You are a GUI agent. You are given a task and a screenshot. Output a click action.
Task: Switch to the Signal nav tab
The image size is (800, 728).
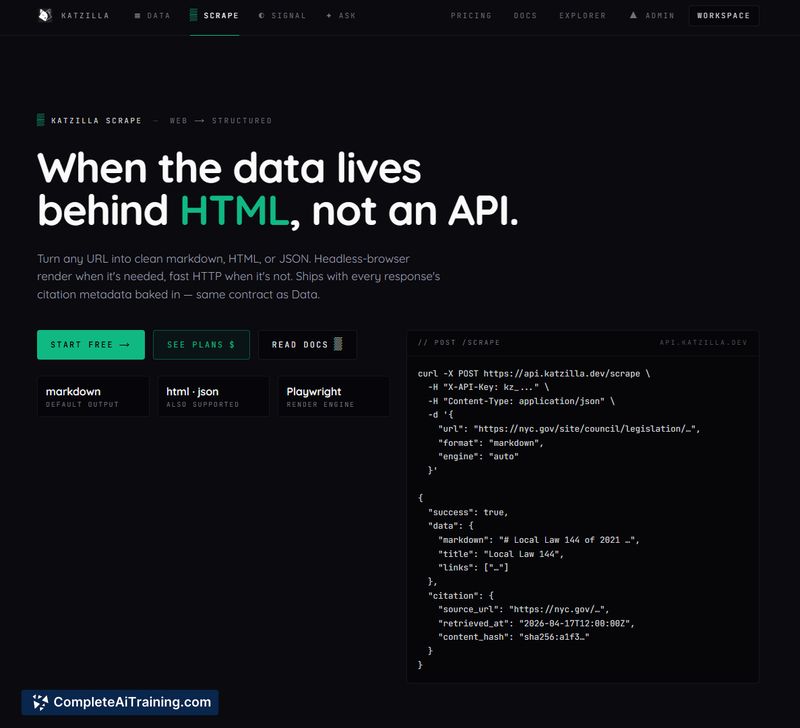pos(282,16)
